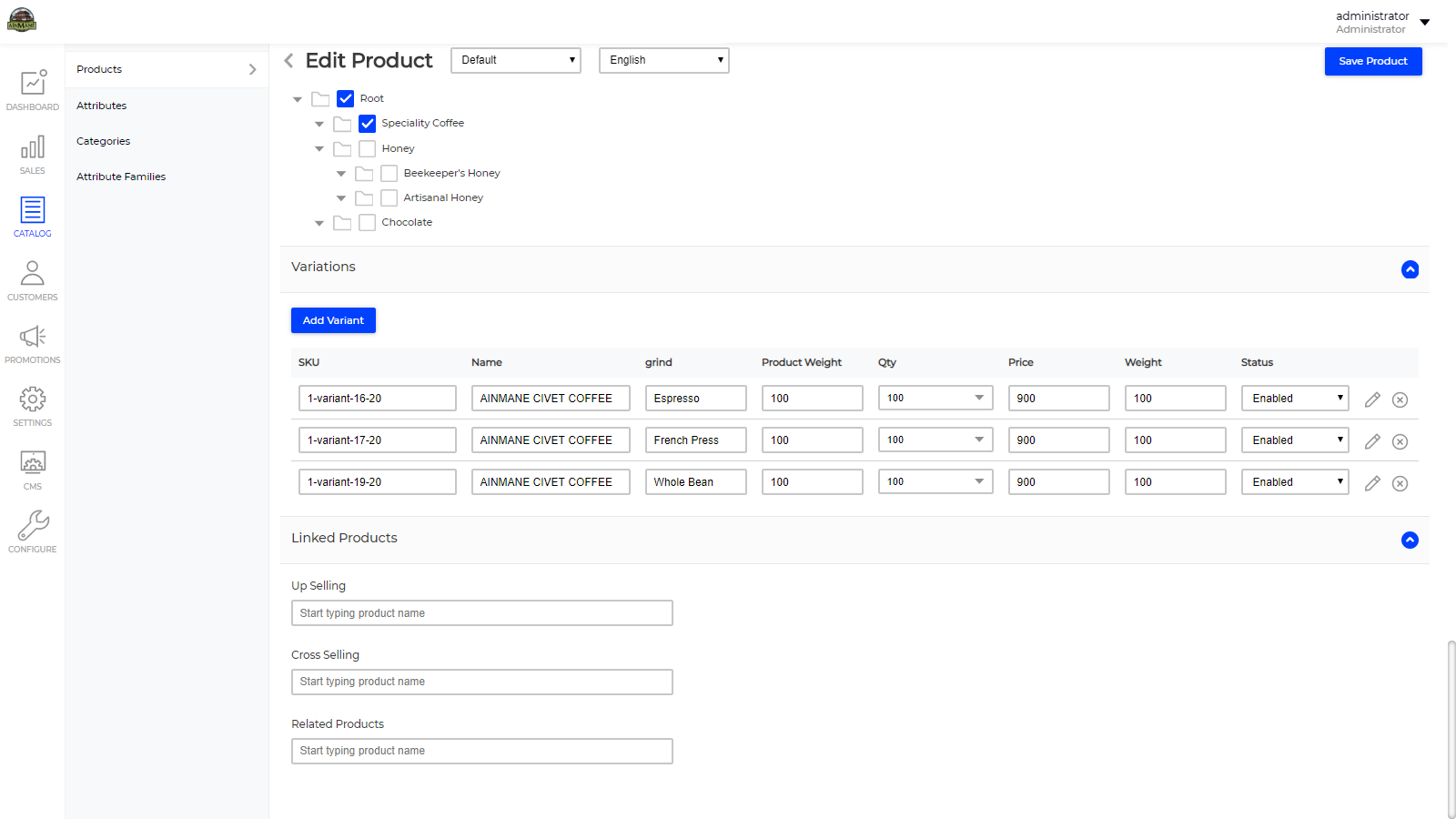This screenshot has height=819, width=1456.
Task: Click the Chocolate folder icon
Action: pos(342,222)
